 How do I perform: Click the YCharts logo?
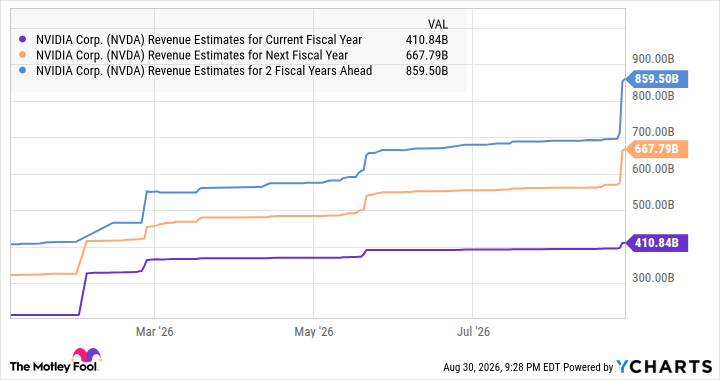[x=664, y=367]
